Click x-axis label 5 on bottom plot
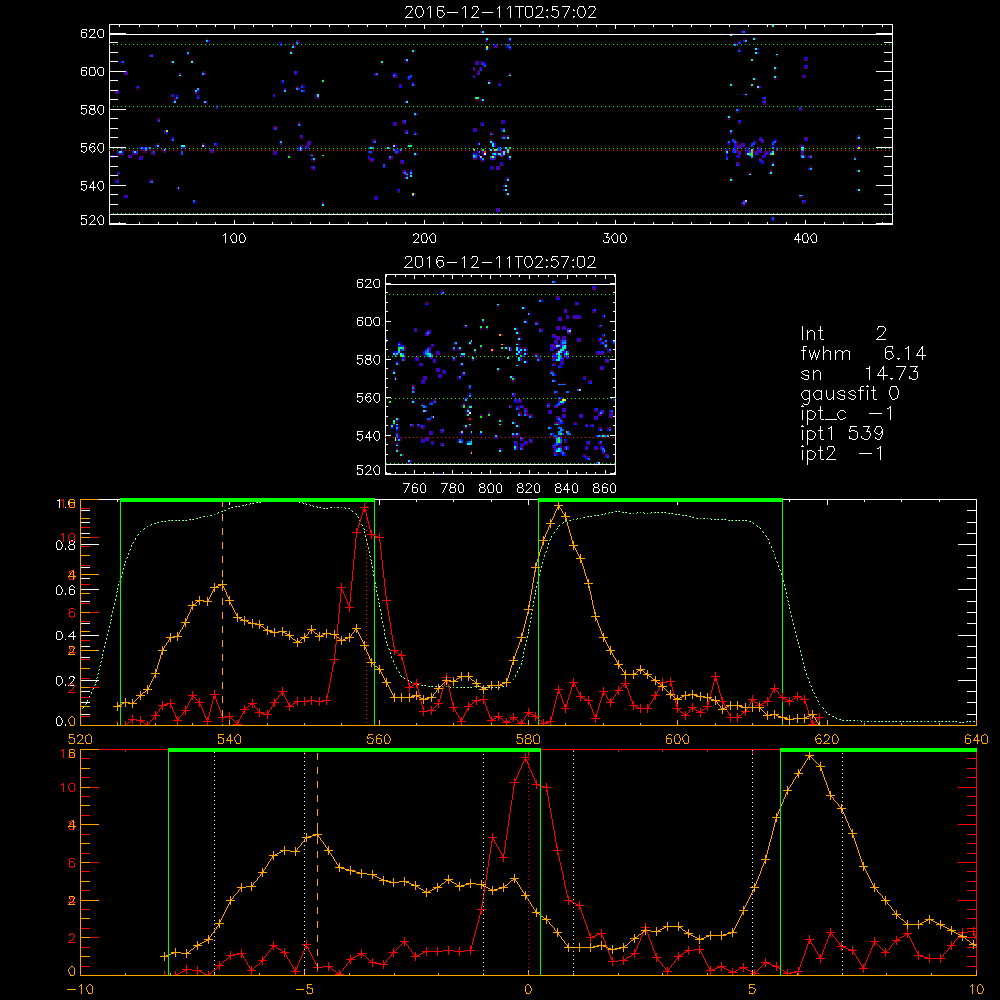This screenshot has height=1000, width=1000. point(753,989)
